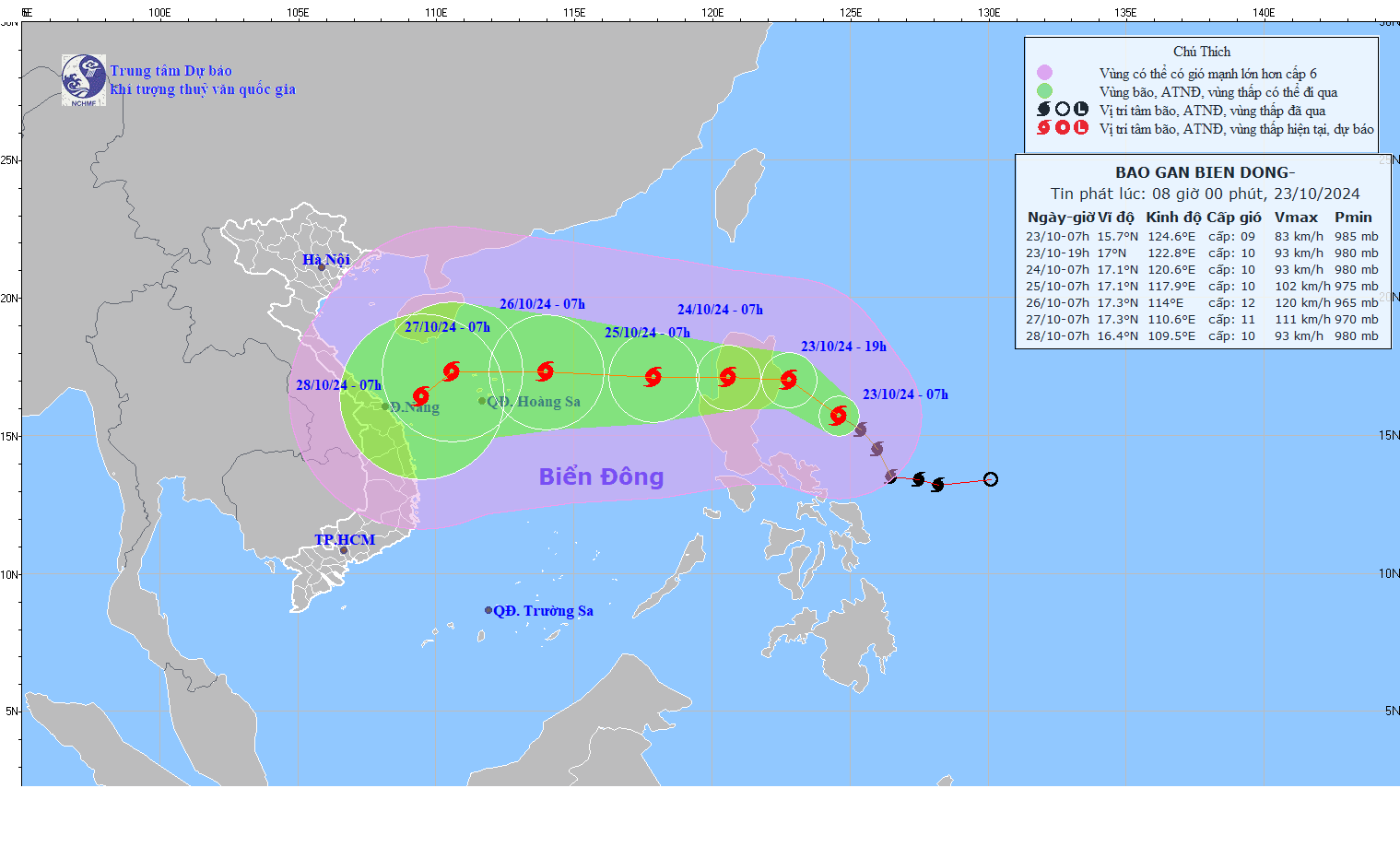Click the red L low-pressure legend icon
Screen dimensions: 1400x847
[1081, 127]
